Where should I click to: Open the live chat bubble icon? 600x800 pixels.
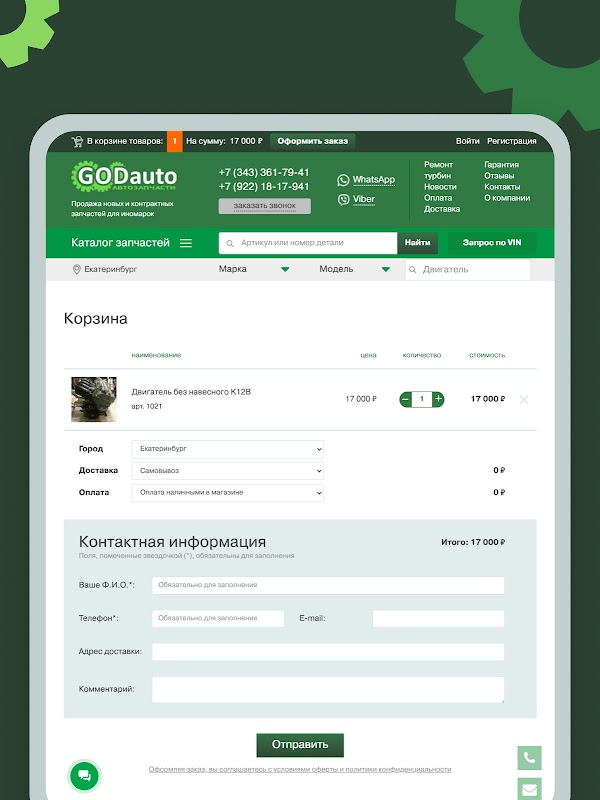[85, 776]
